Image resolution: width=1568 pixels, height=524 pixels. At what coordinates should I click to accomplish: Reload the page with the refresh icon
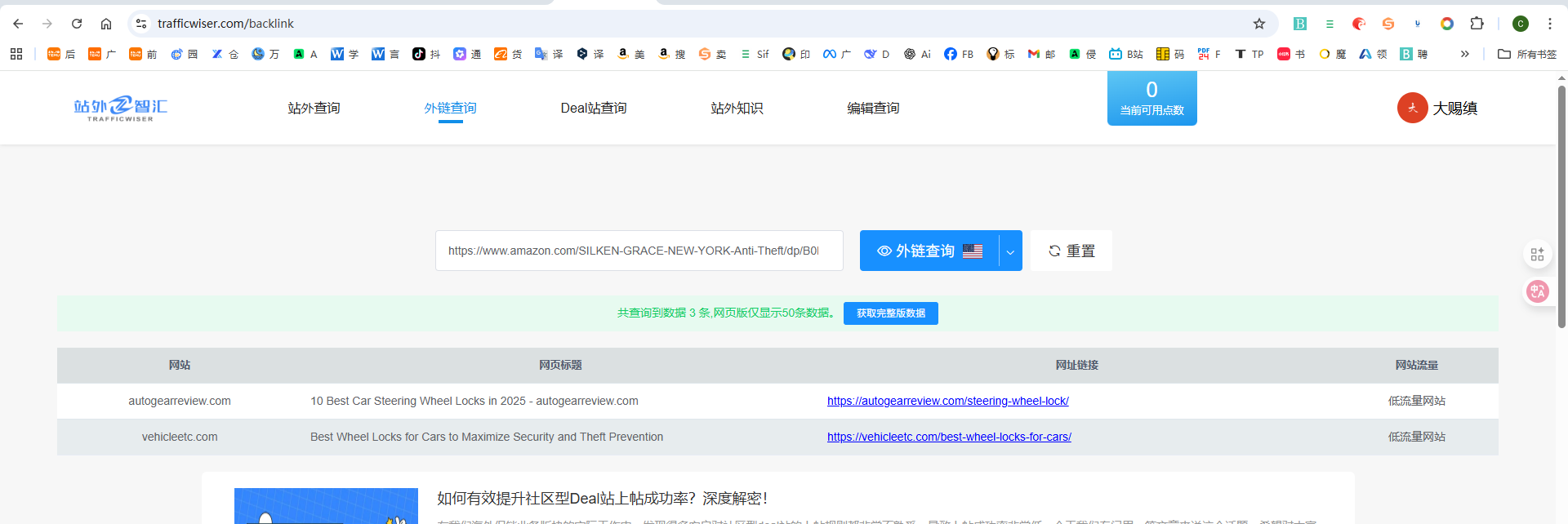77,24
